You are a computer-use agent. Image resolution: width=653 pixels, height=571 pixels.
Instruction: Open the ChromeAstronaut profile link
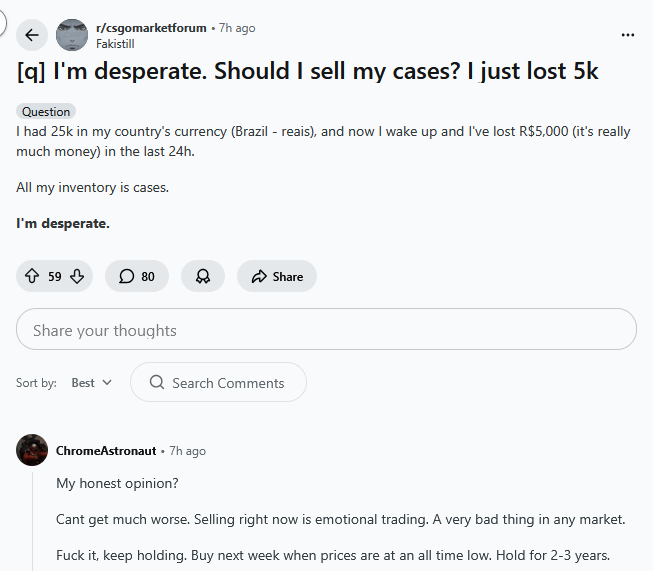[x=105, y=451]
